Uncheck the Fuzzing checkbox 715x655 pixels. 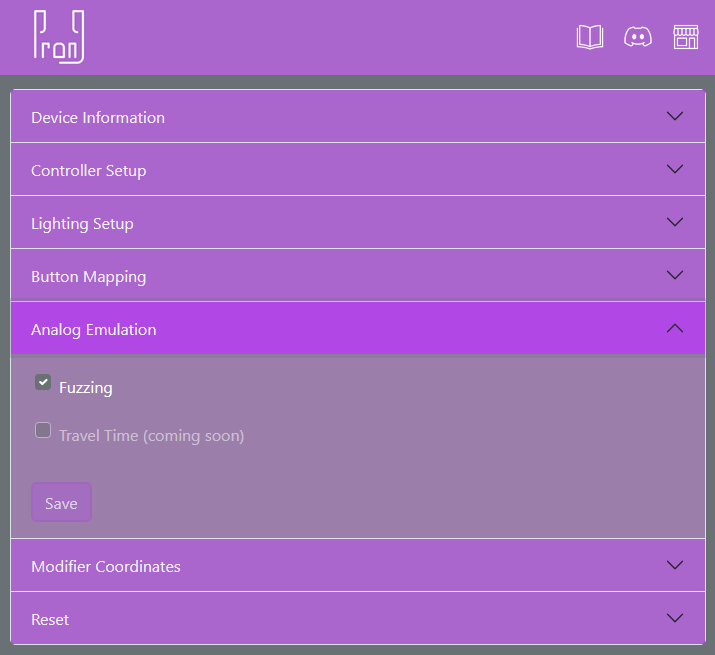coord(43,382)
